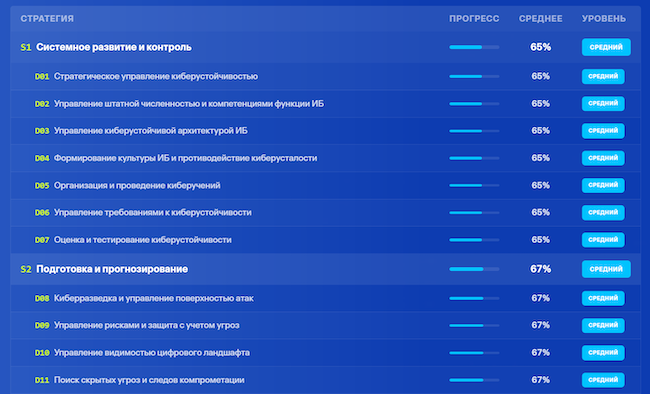The height and width of the screenshot is (394, 650).
Task: Click the СРЕДНИЙ badge in D05 row
Action: point(603,185)
